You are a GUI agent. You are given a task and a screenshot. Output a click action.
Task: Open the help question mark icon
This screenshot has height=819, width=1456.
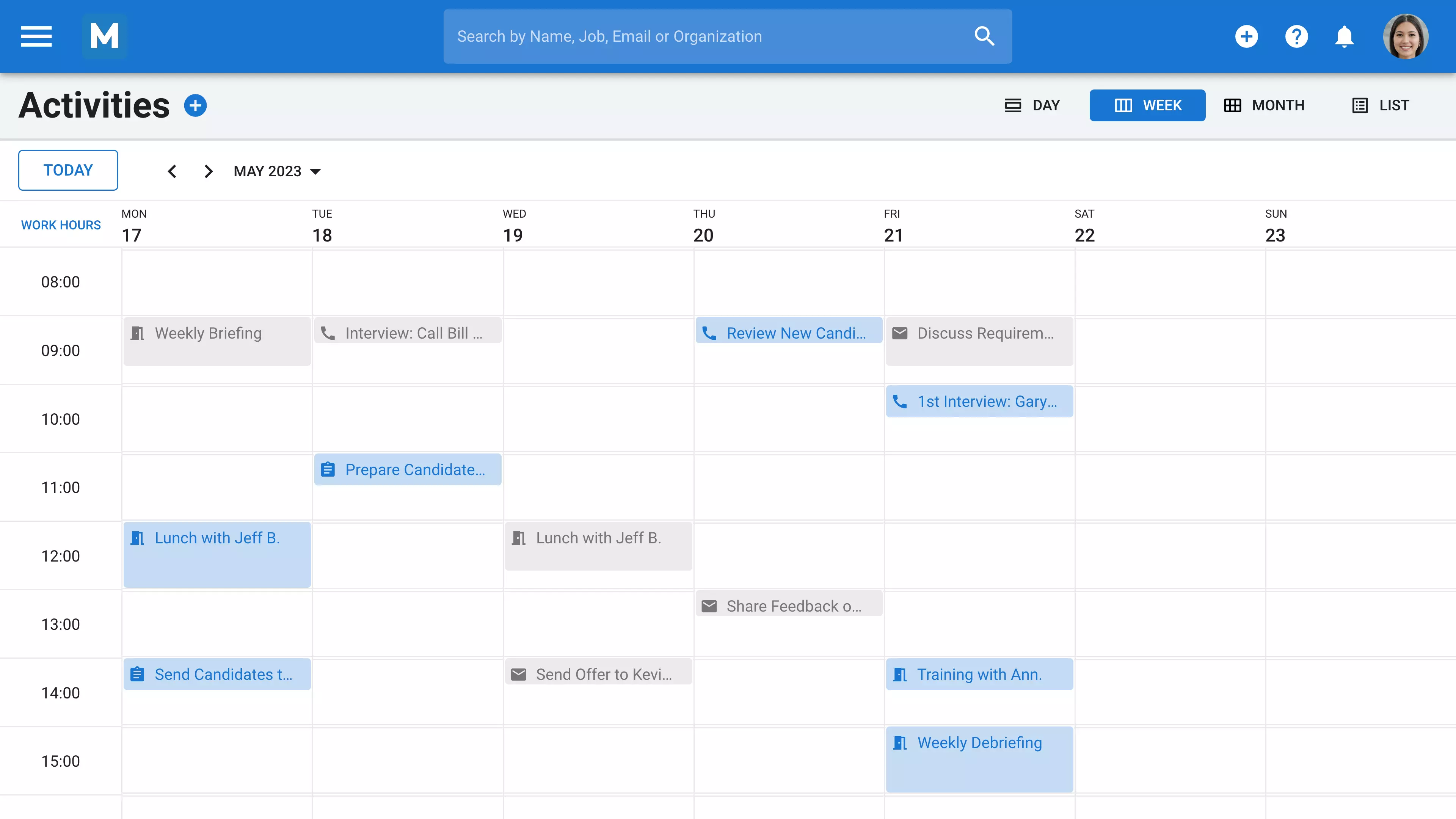coord(1296,36)
